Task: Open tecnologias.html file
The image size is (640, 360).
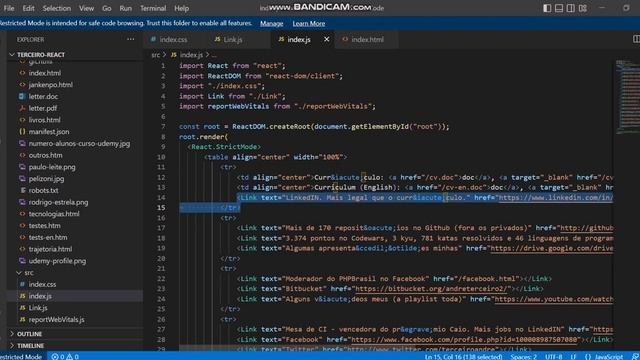Action: tap(54, 214)
